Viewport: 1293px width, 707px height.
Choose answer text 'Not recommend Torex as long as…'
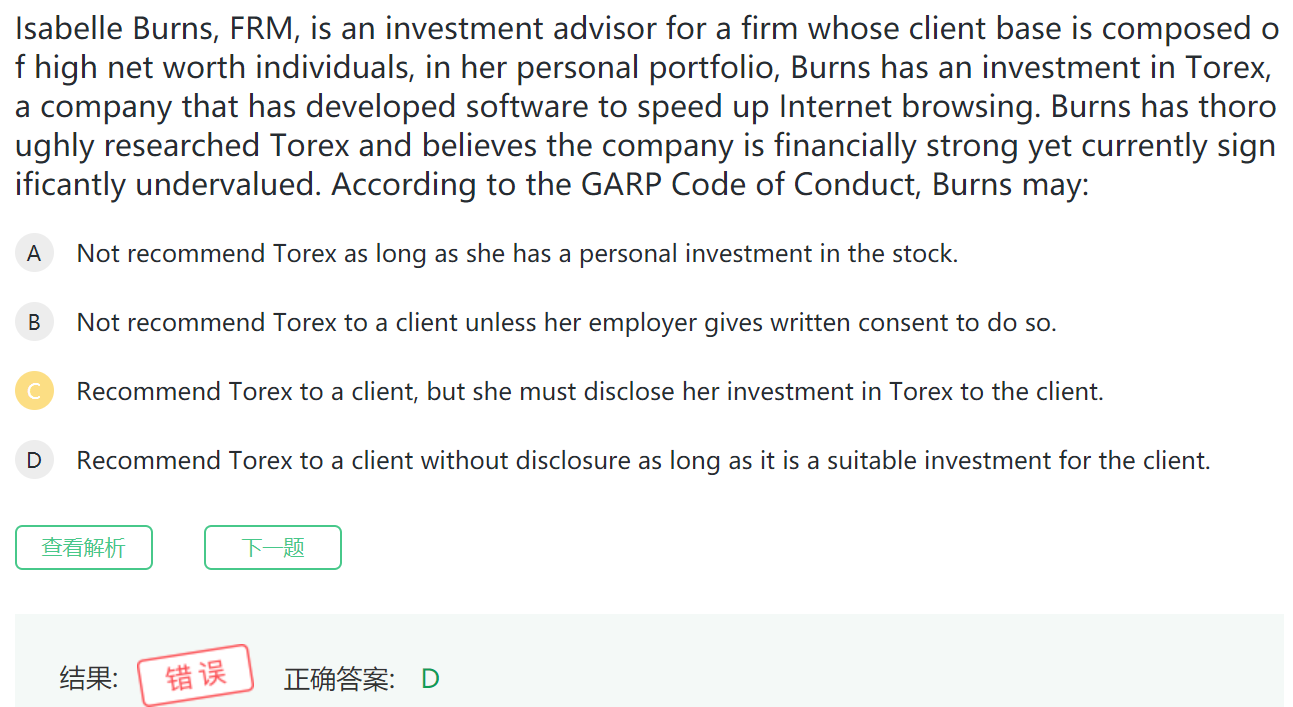pos(517,254)
